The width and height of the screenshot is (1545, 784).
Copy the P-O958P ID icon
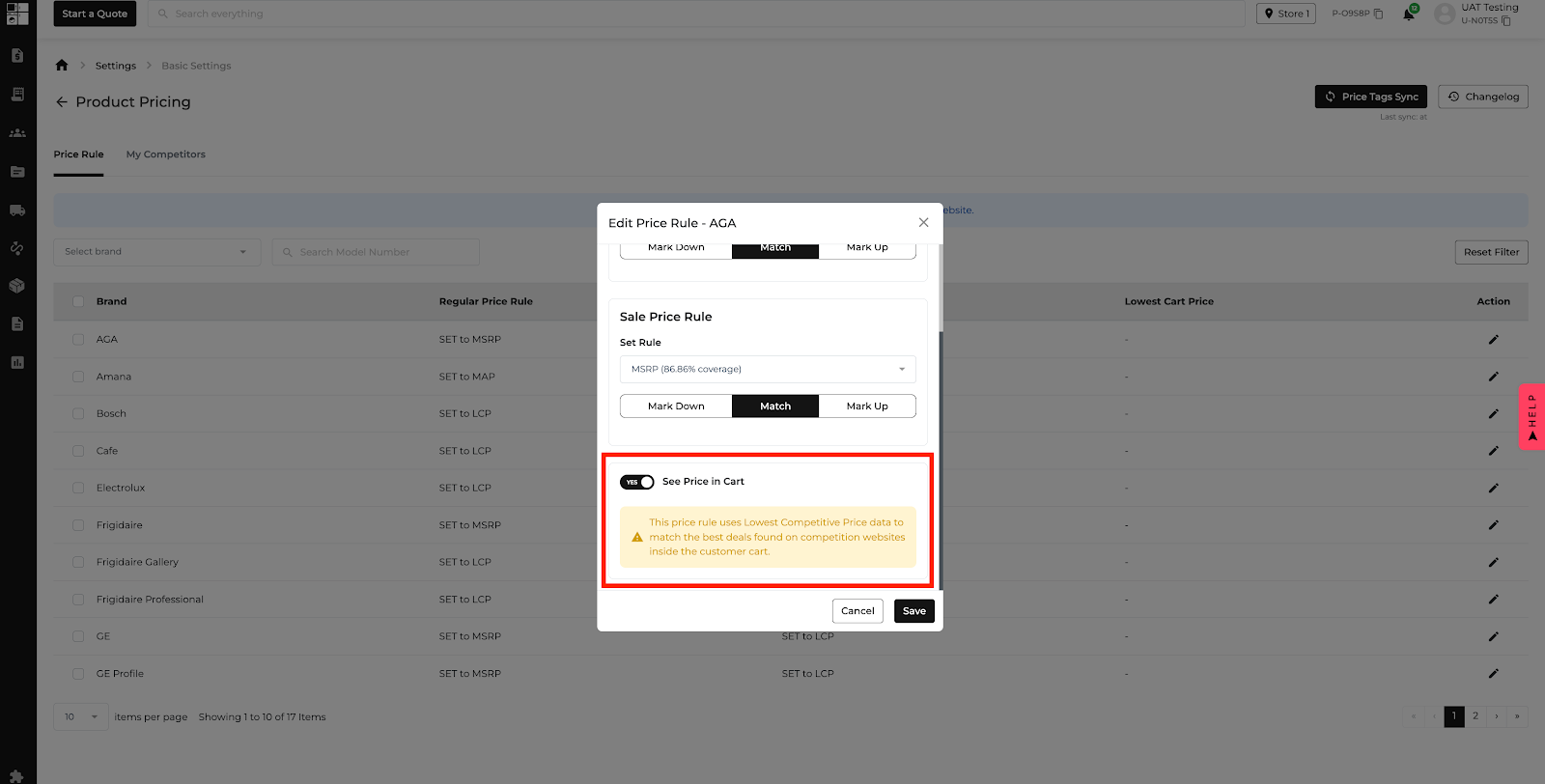tap(1378, 14)
